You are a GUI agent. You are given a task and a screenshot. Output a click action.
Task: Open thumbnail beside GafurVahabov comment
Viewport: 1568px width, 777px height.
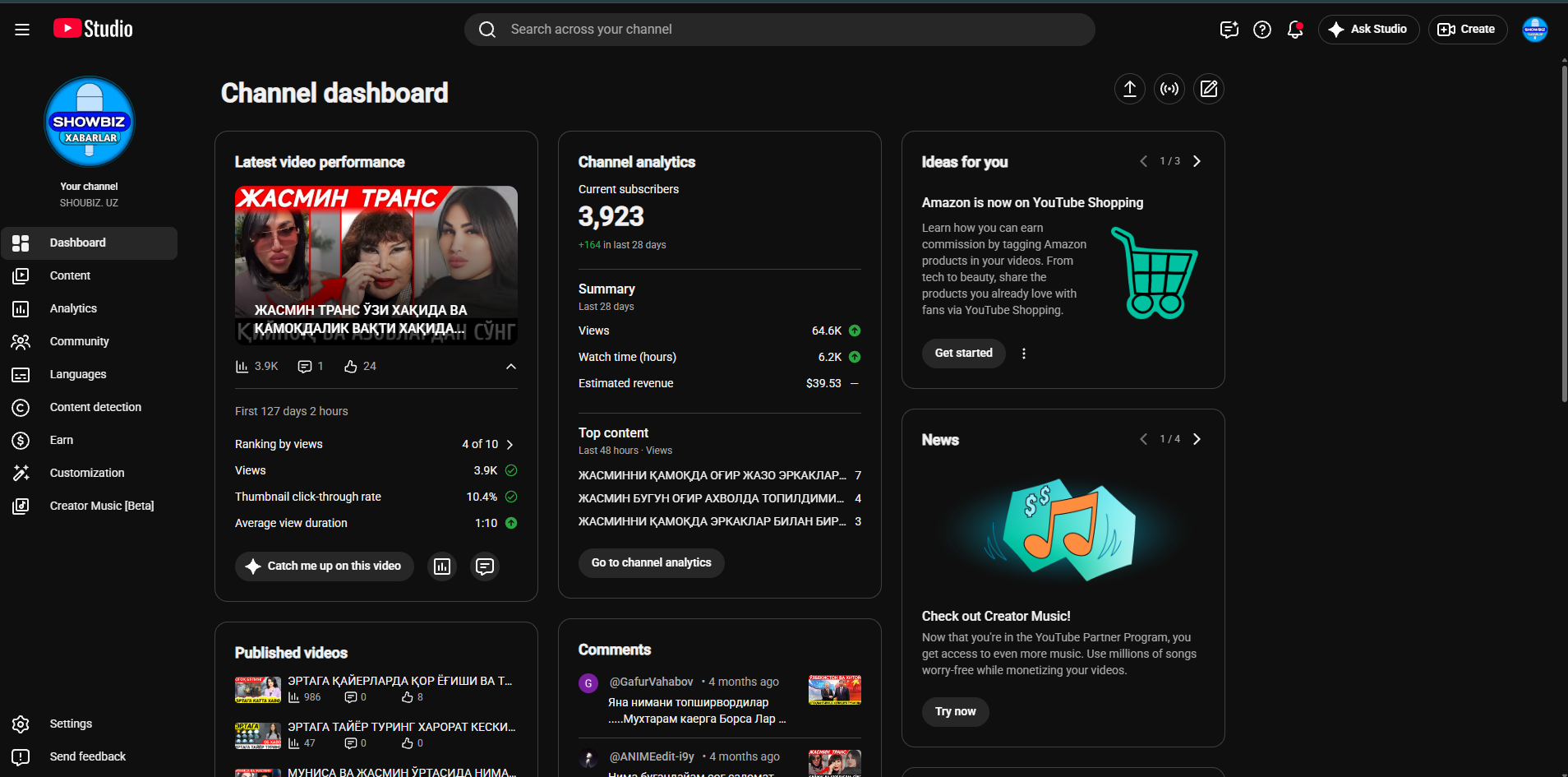835,691
